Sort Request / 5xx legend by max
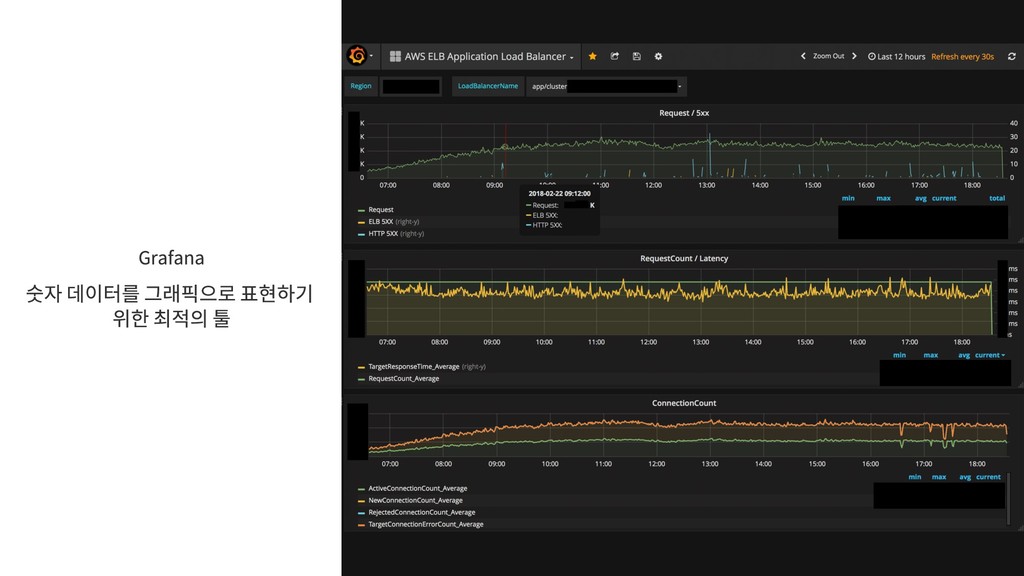The width and height of the screenshot is (1024, 576). click(x=883, y=198)
